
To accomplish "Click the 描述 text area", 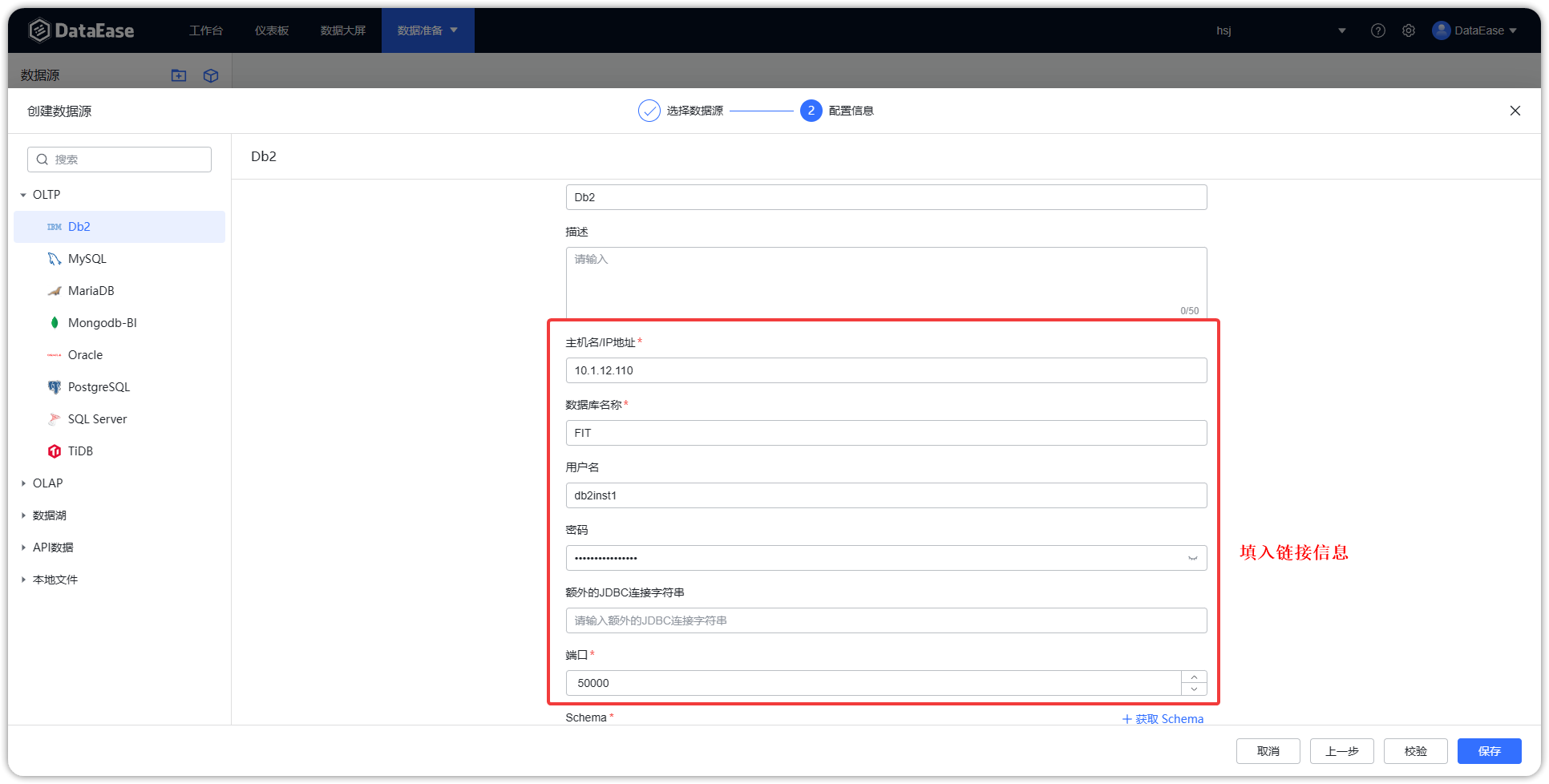I will [886, 283].
